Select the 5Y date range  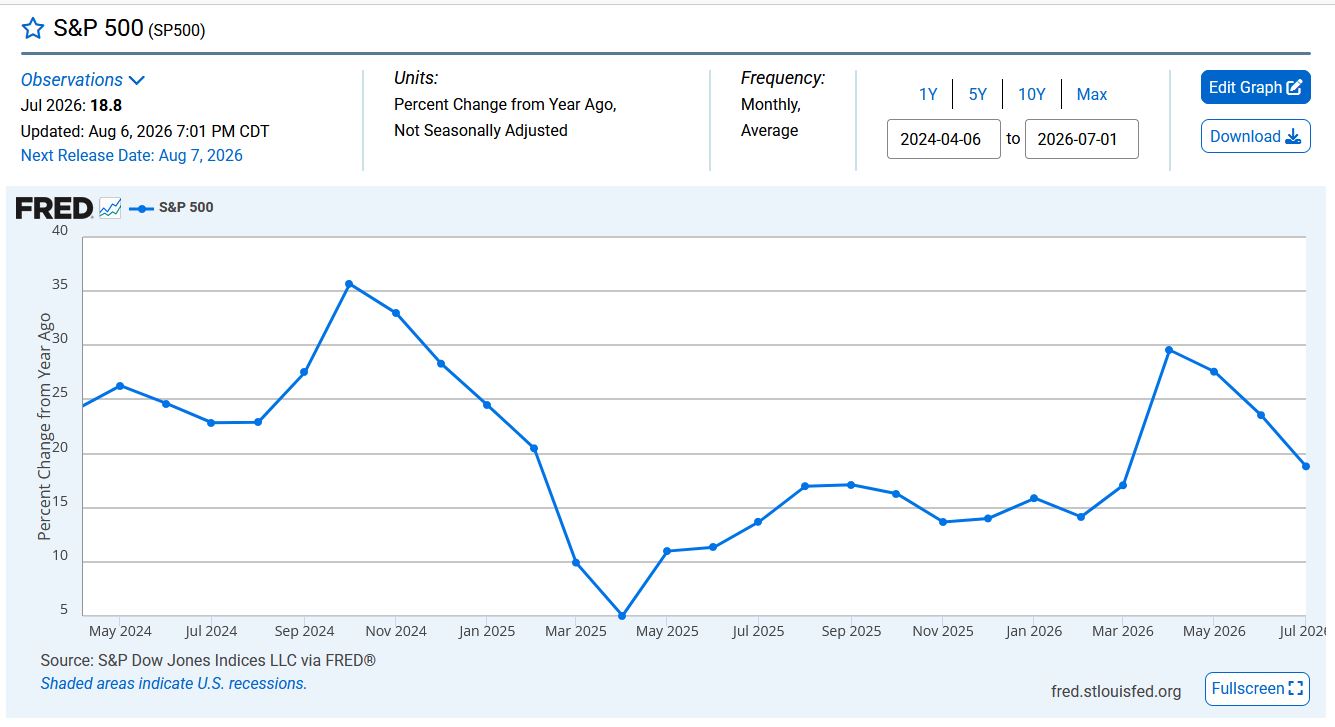click(977, 94)
